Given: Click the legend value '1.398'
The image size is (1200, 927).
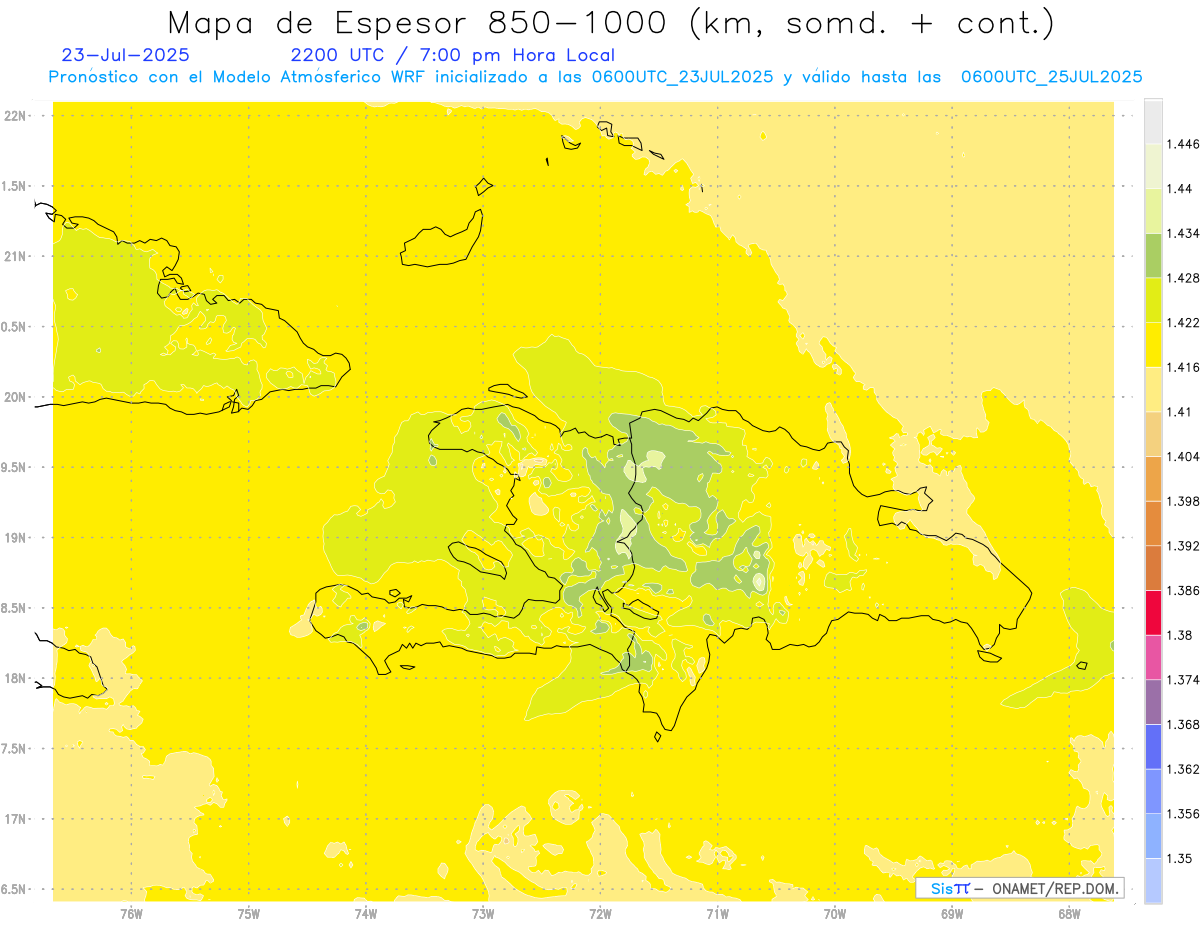Looking at the screenshot, I should (x=1182, y=501).
